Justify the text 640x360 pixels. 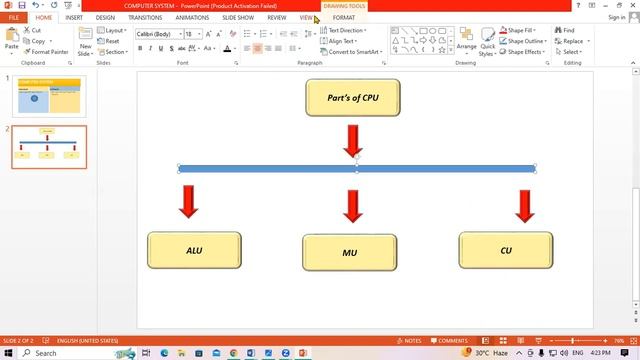tap(278, 49)
